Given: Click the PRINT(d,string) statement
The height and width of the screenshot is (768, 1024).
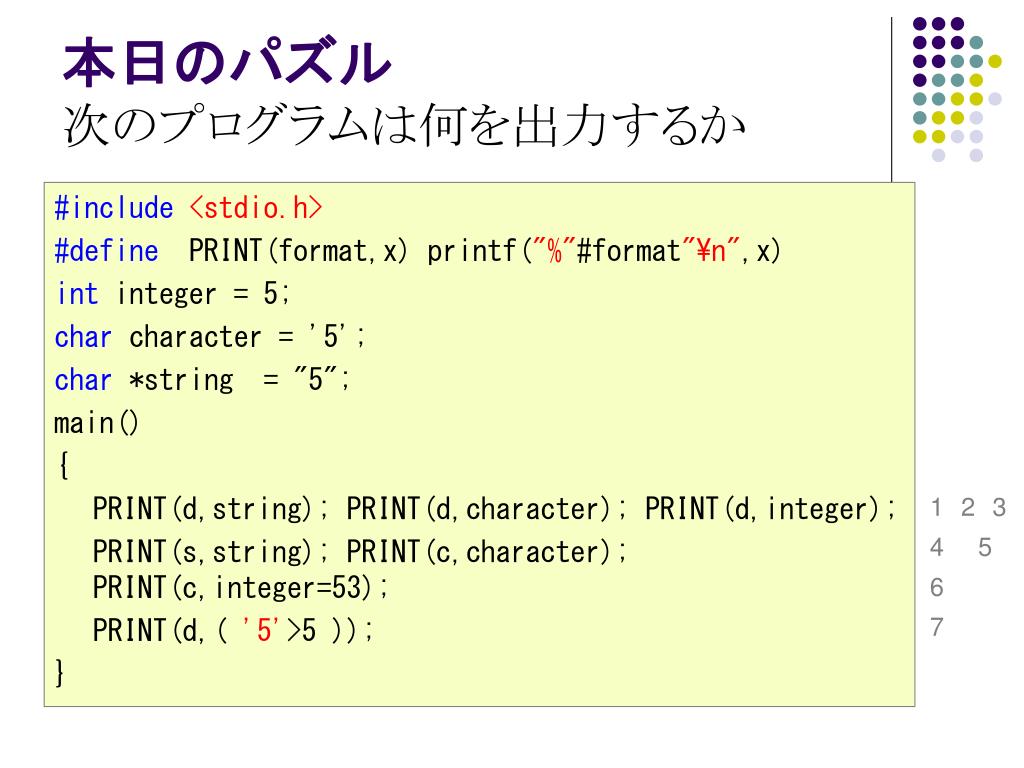Looking at the screenshot, I should click(x=210, y=509).
